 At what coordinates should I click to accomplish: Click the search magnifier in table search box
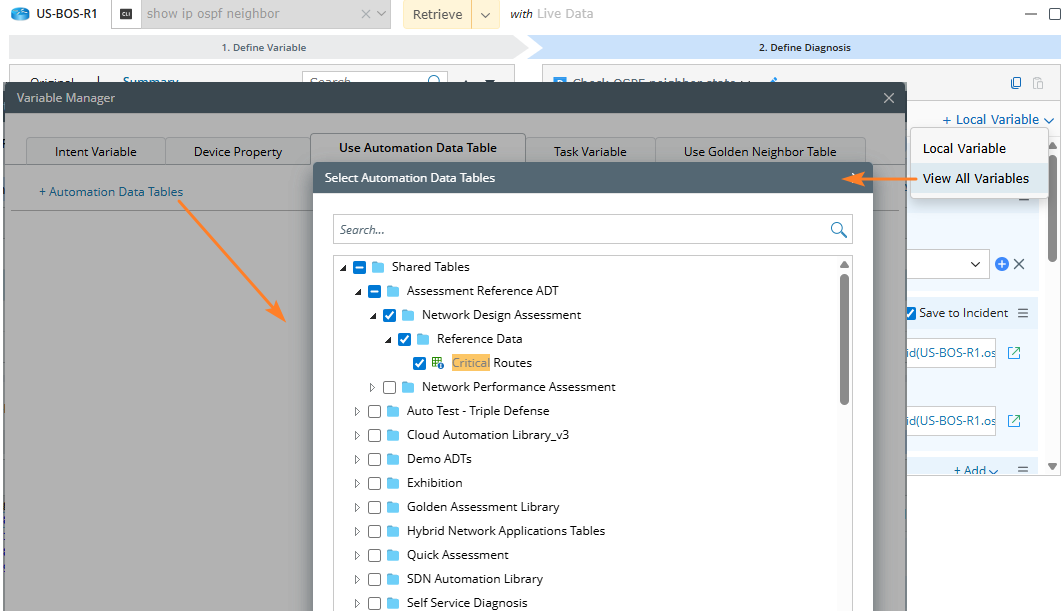pos(838,230)
